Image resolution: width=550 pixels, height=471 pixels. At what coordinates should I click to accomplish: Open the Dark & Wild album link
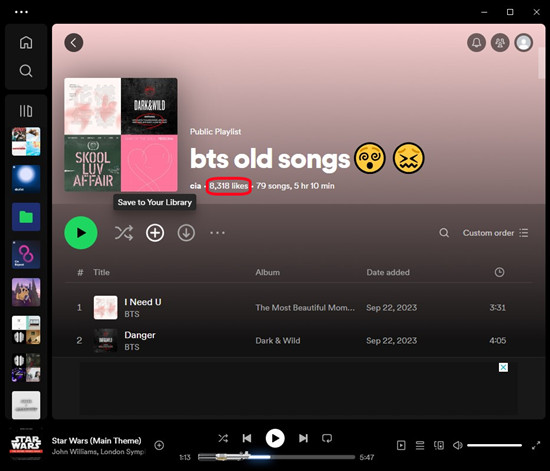(278, 341)
